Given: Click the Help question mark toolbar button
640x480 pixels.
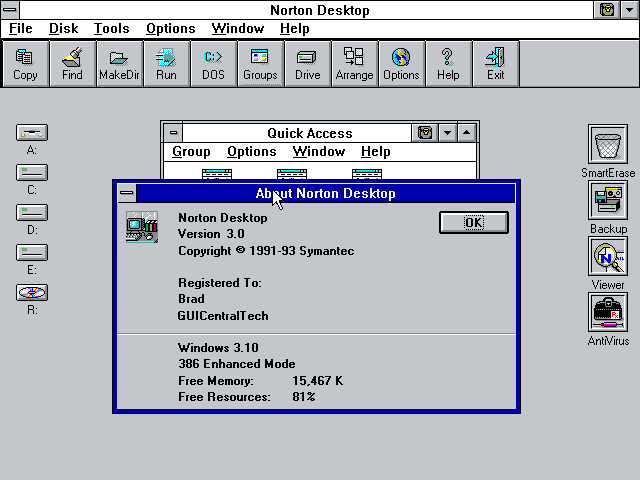Looking at the screenshot, I should [448, 64].
